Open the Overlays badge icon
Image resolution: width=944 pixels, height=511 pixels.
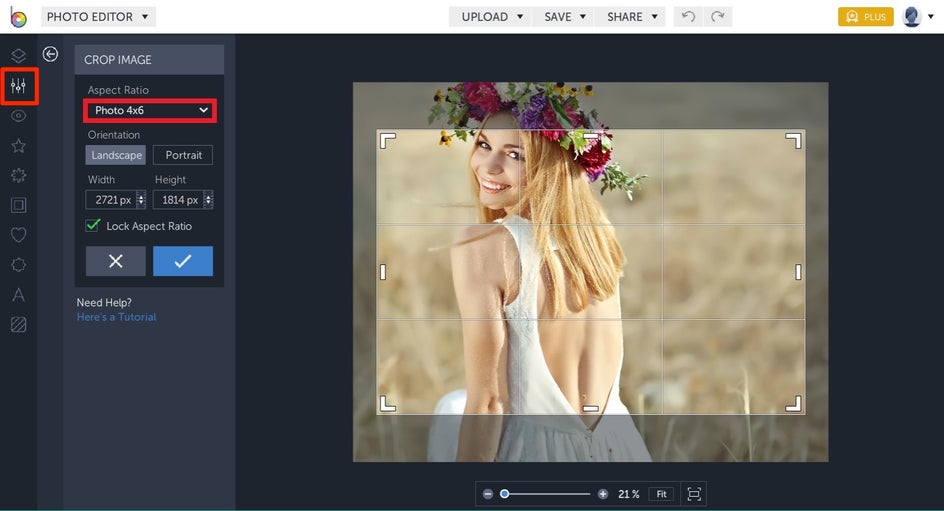[x=19, y=265]
